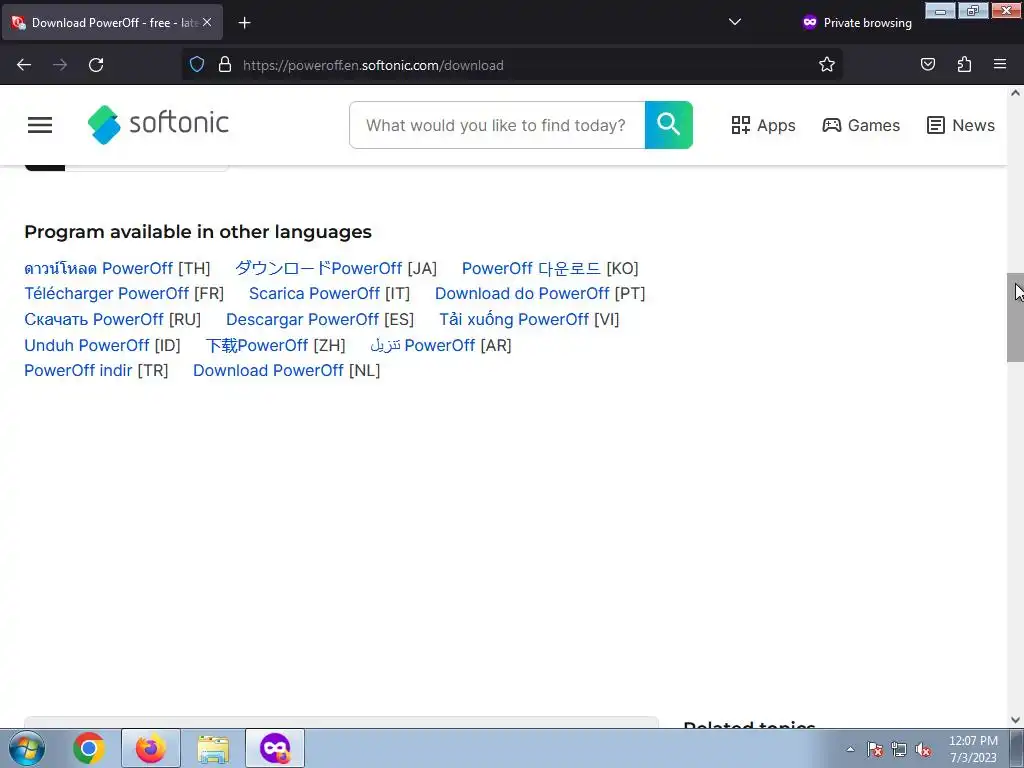The height and width of the screenshot is (768, 1024).
Task: Select Firefox private window taskbar icon
Action: tap(275, 748)
